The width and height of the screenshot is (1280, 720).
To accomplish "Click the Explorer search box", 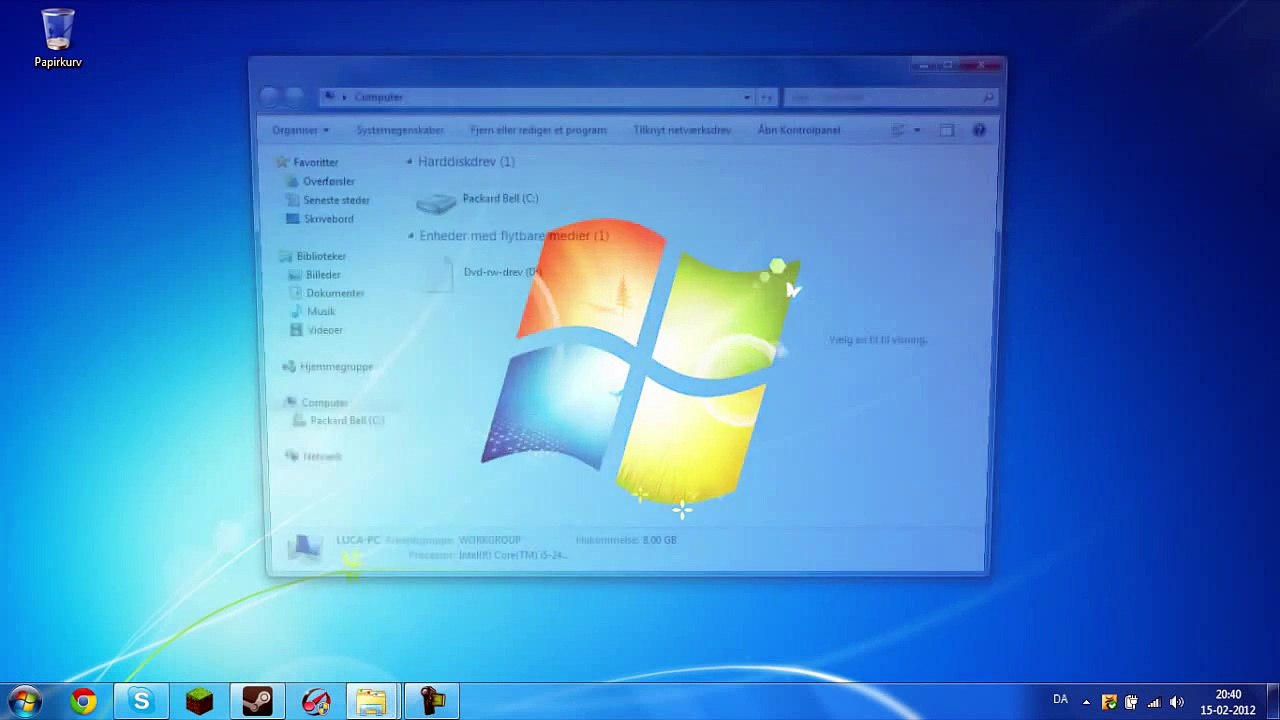I will 890,97.
